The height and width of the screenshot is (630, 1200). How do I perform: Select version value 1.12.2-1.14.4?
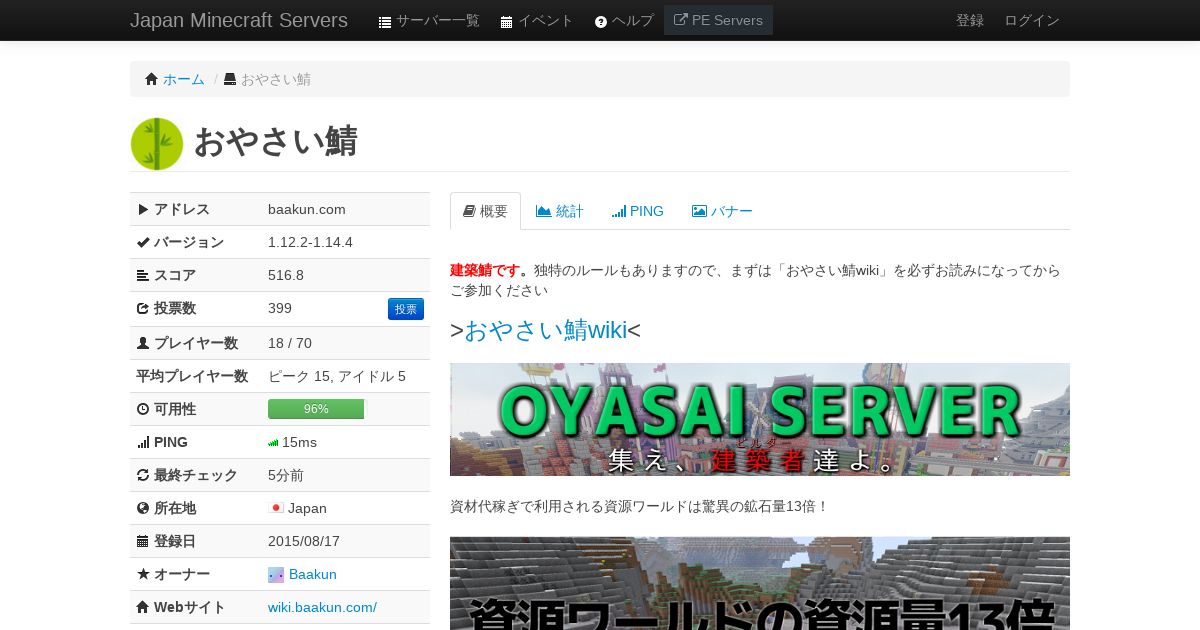click(310, 242)
